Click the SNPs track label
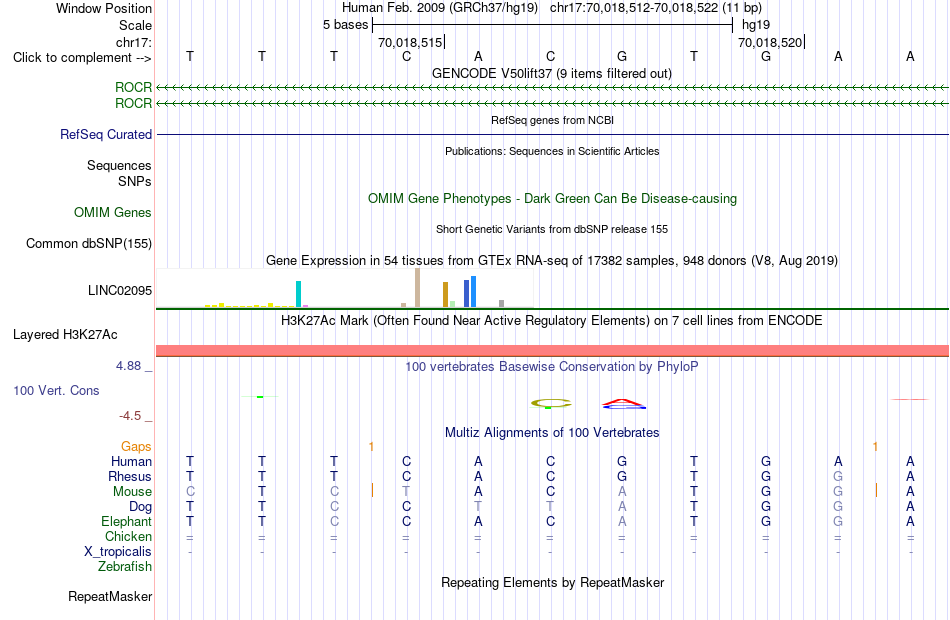950x620 pixels. [x=135, y=181]
